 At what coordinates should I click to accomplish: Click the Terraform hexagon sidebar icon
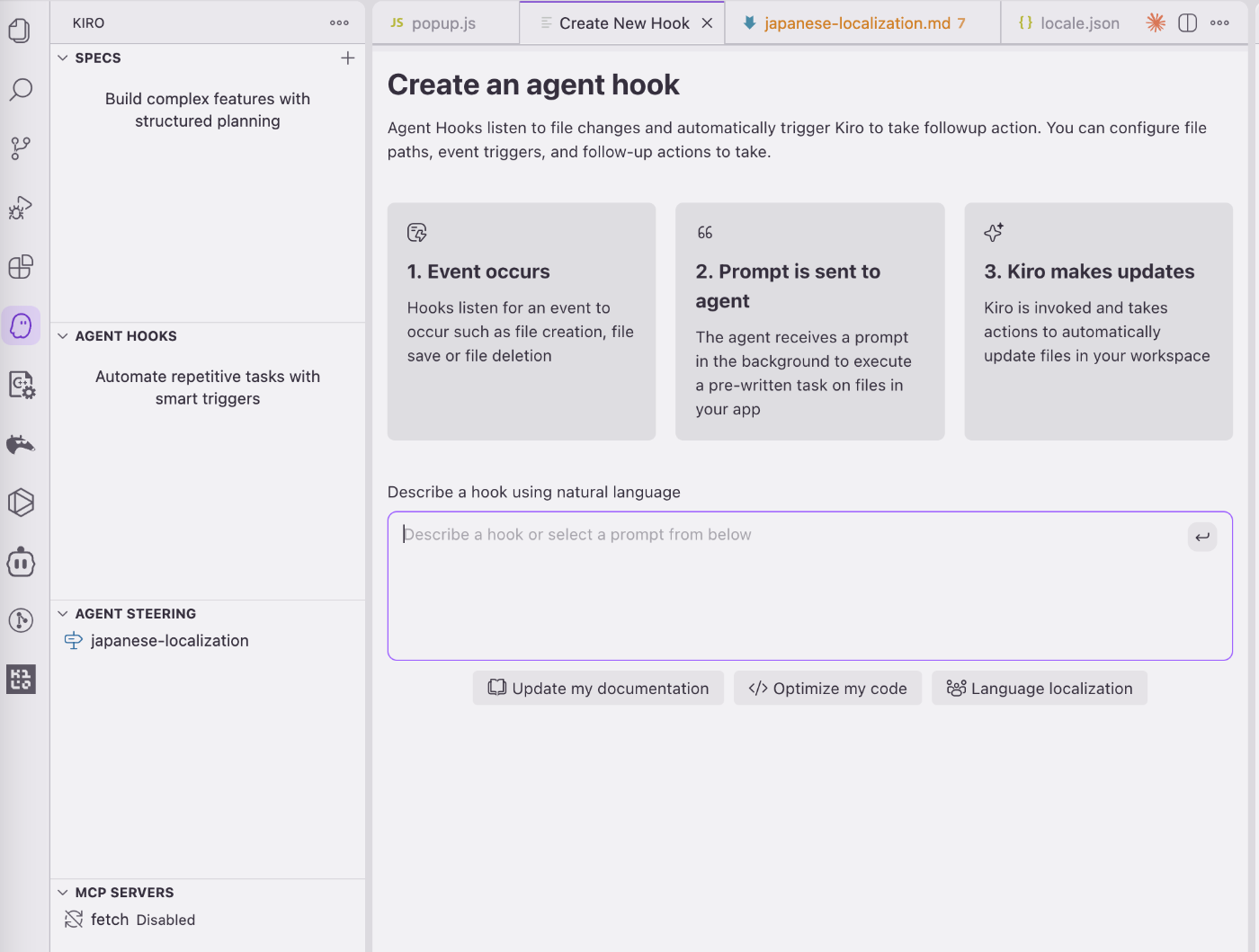(21, 503)
